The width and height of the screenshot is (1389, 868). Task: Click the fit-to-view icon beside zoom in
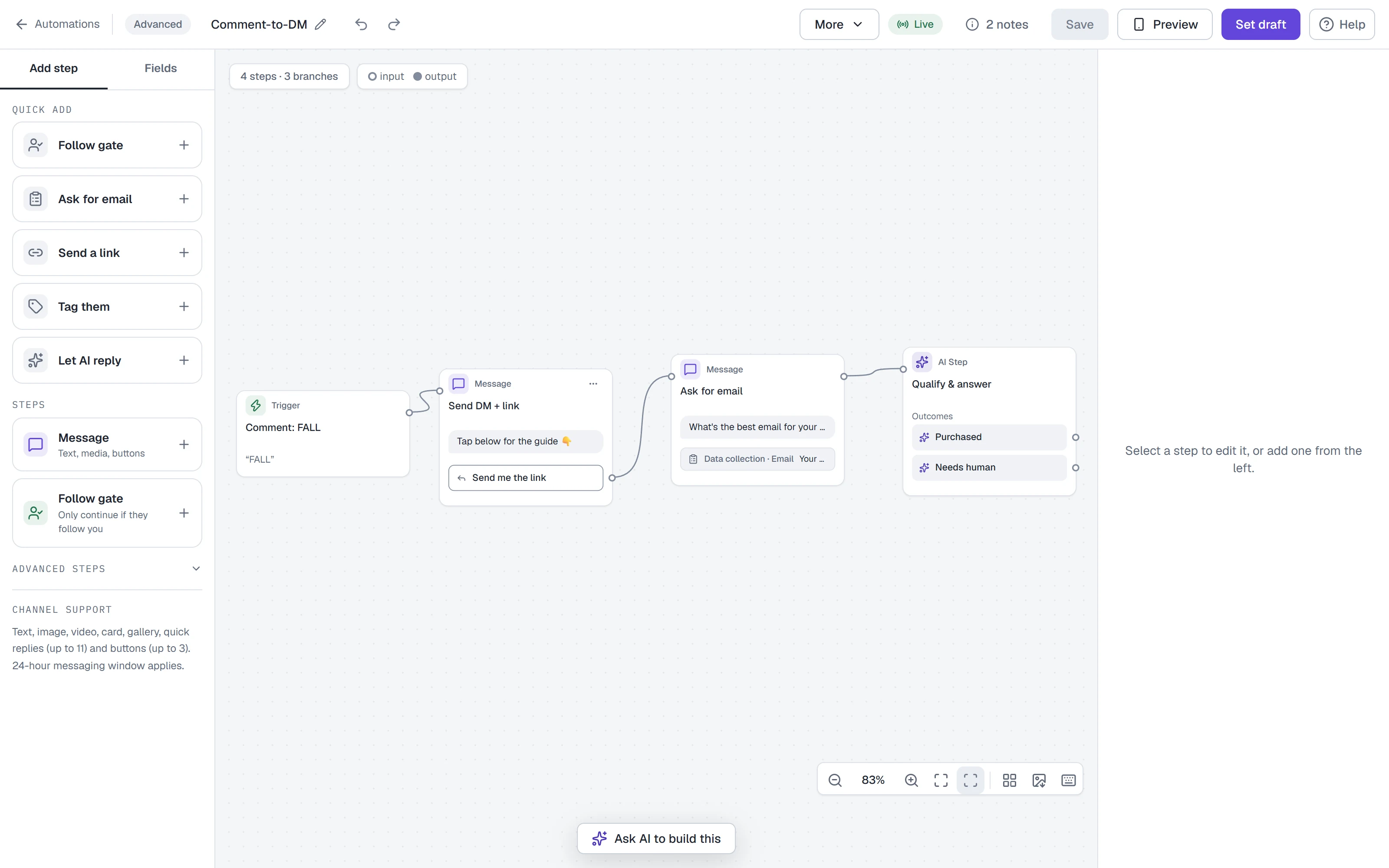click(x=941, y=779)
